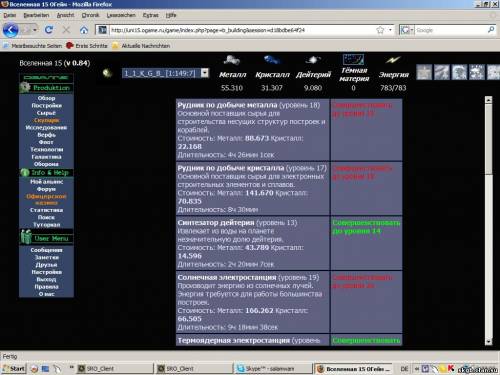Open the search engine selector dropdown

(407, 30)
